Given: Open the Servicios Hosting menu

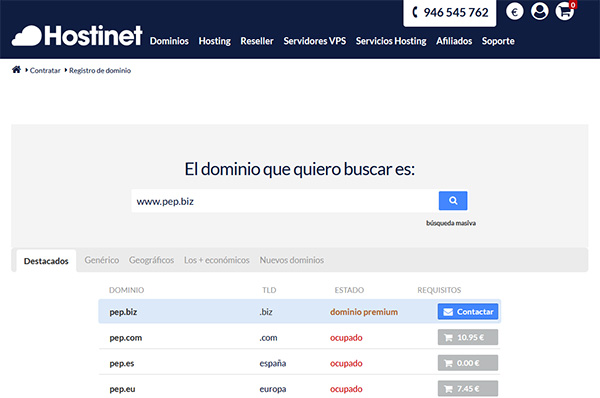Looking at the screenshot, I should tap(391, 41).
